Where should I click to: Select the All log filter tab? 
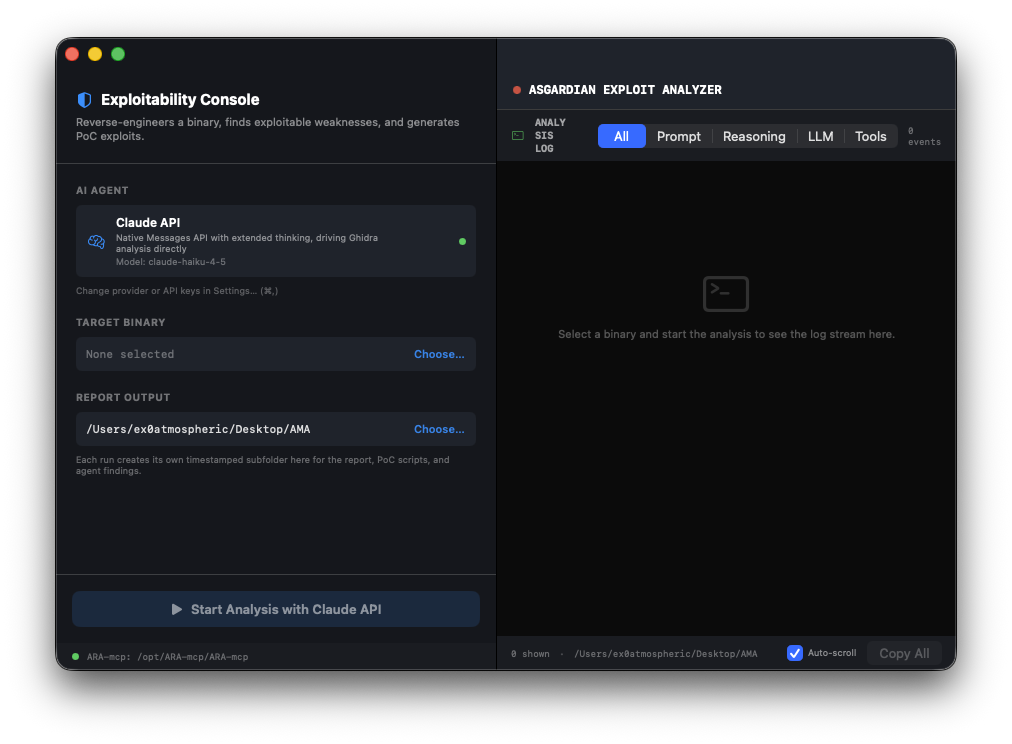[x=622, y=136]
